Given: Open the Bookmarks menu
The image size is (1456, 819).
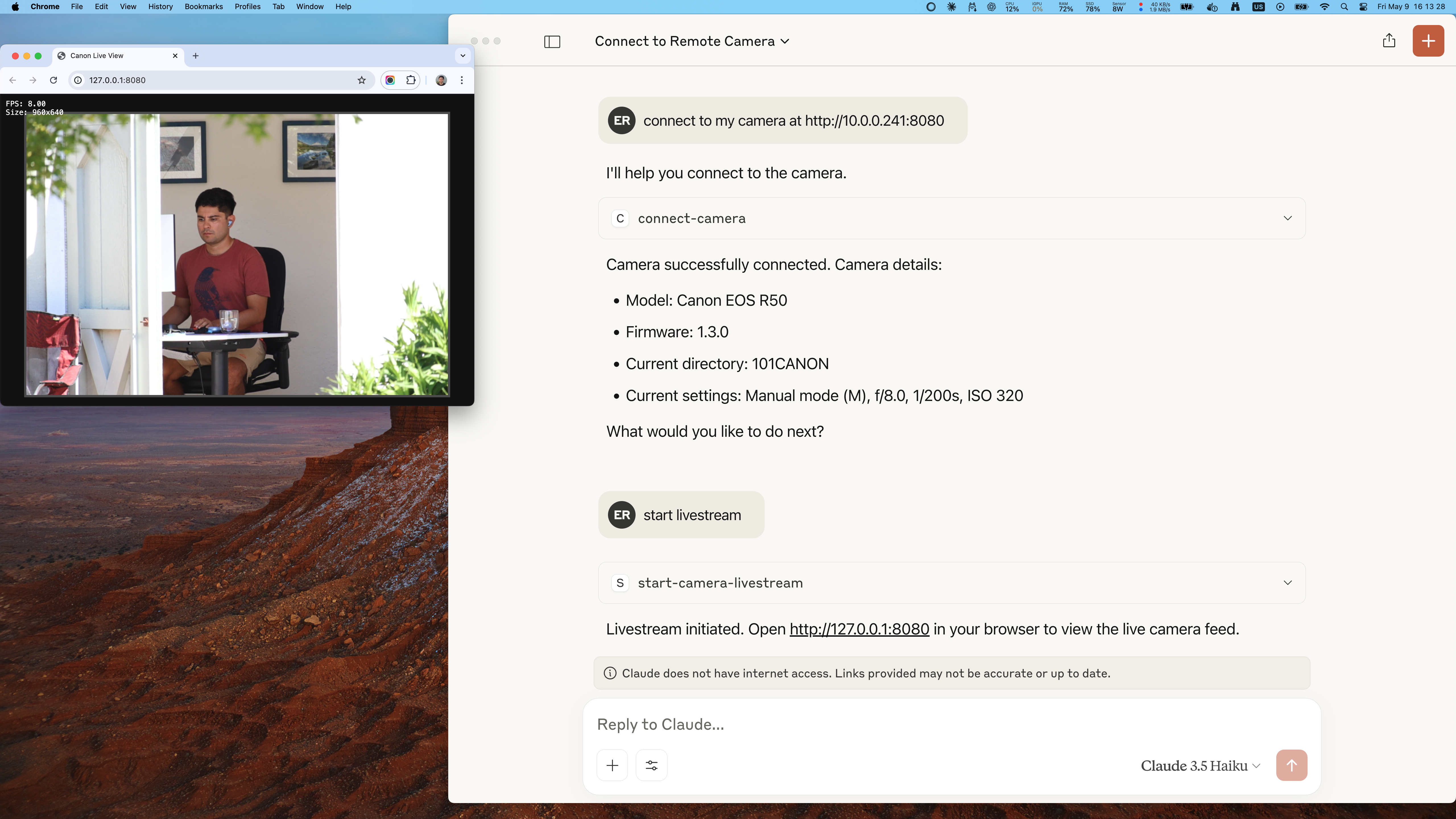Looking at the screenshot, I should point(204,7).
